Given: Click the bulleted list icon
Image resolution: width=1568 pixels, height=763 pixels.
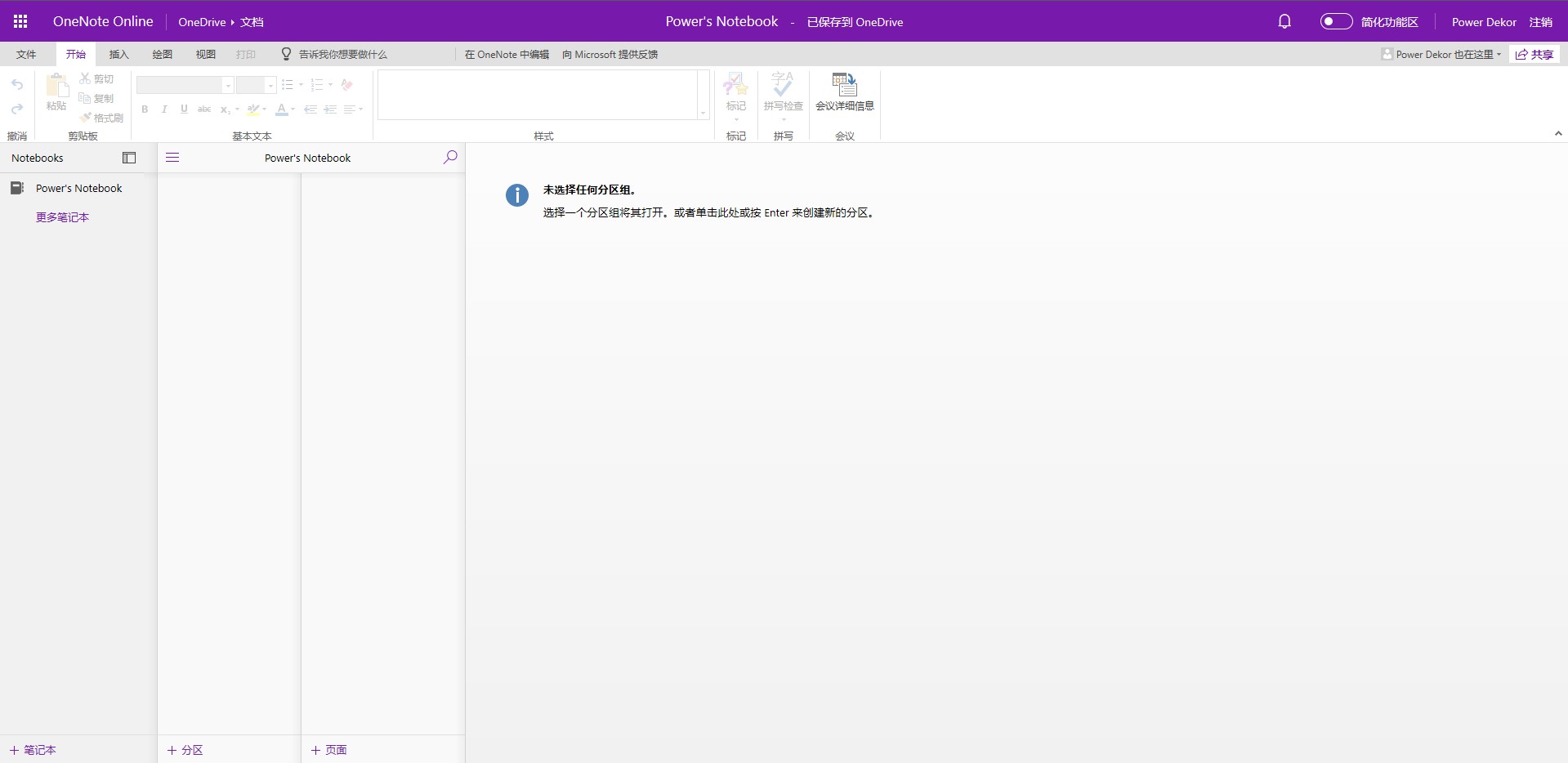Looking at the screenshot, I should click(288, 85).
